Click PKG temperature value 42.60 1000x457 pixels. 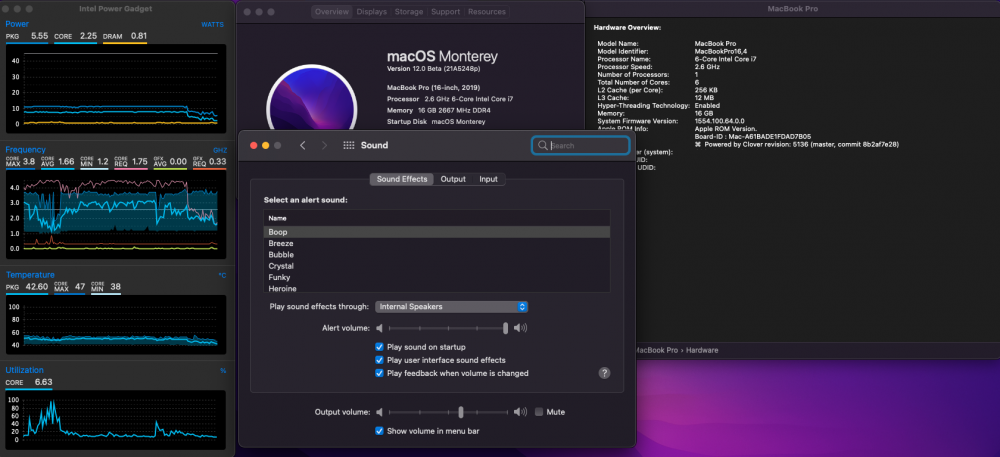pos(37,287)
